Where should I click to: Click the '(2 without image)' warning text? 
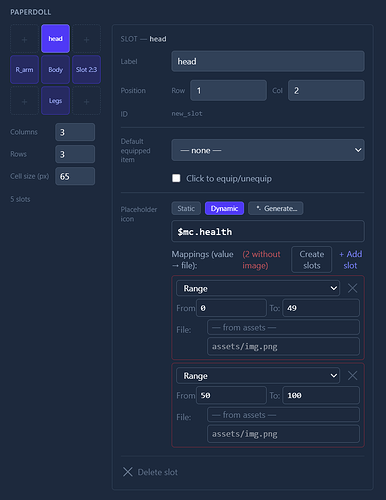262,260
